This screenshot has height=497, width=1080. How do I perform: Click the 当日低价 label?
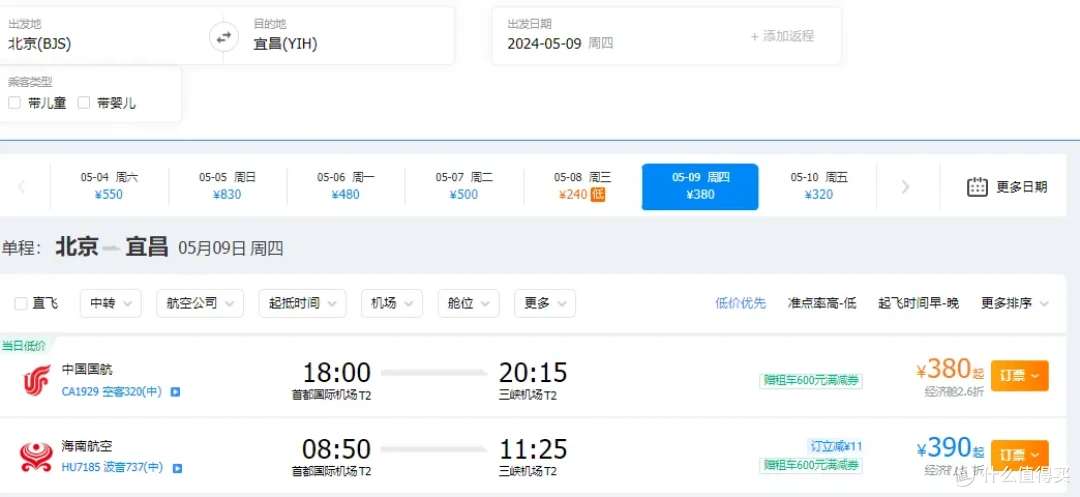coord(25,346)
